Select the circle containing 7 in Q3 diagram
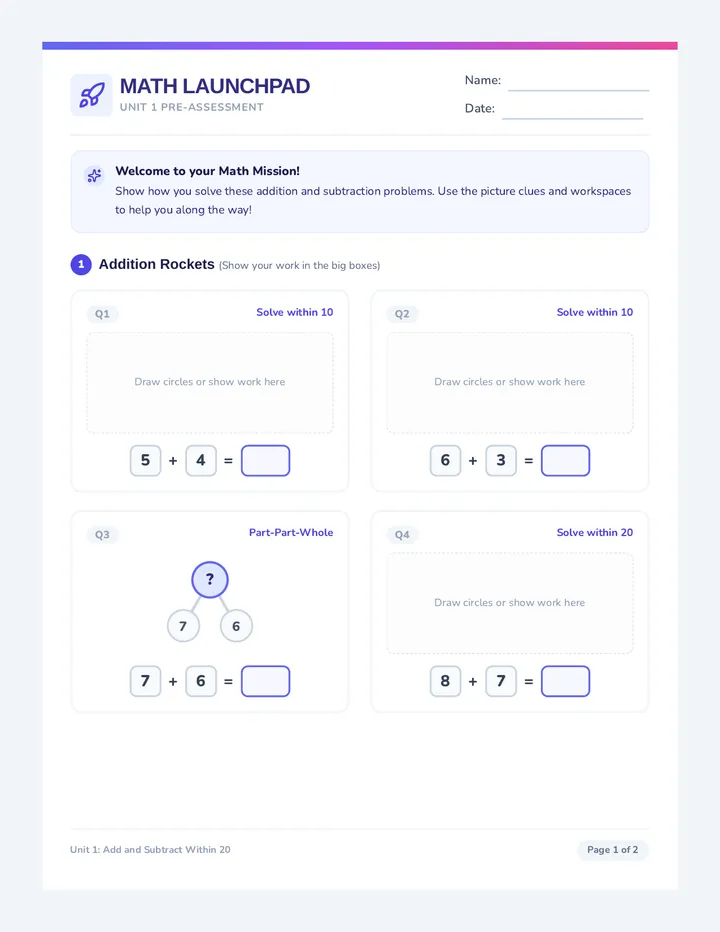Image resolution: width=720 pixels, height=932 pixels. tap(183, 626)
